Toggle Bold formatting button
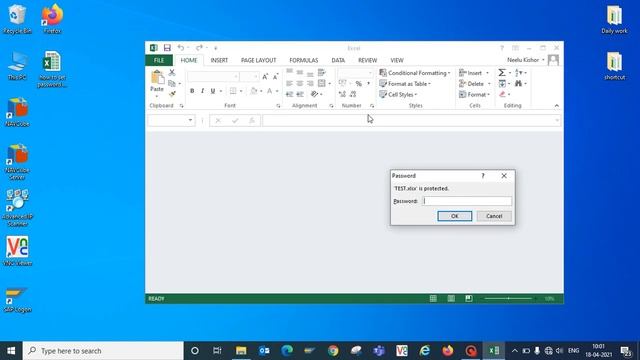This screenshot has width=640, height=360. 192,91
